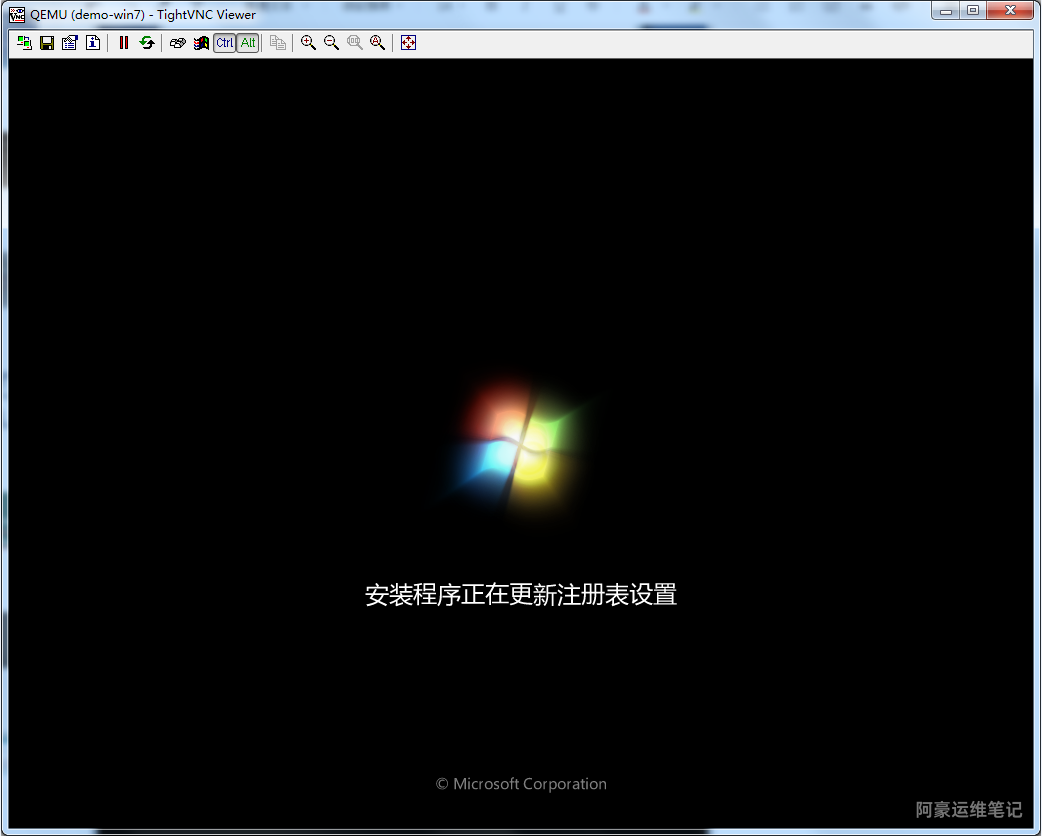The height and width of the screenshot is (836, 1042).
Task: Maximize the TightVNC Viewer window
Action: pos(973,11)
